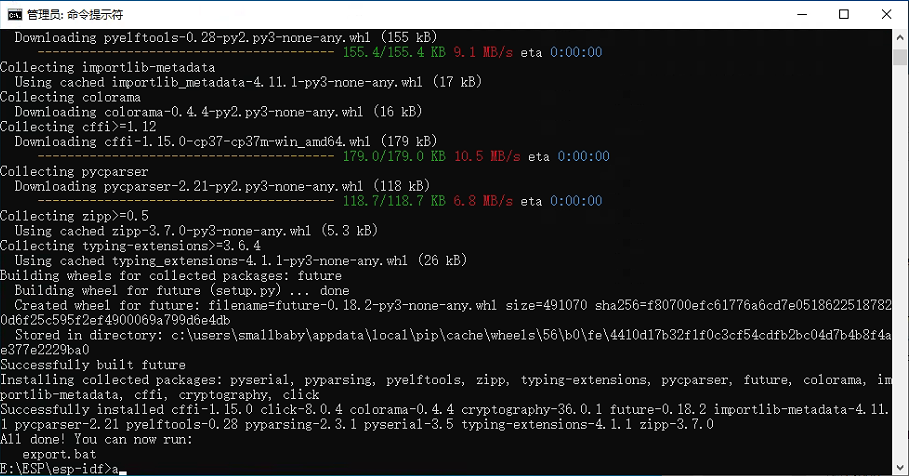This screenshot has width=909, height=476.
Task: Click the "Downloading cffi-1.15.0" line
Action: (x=226, y=141)
